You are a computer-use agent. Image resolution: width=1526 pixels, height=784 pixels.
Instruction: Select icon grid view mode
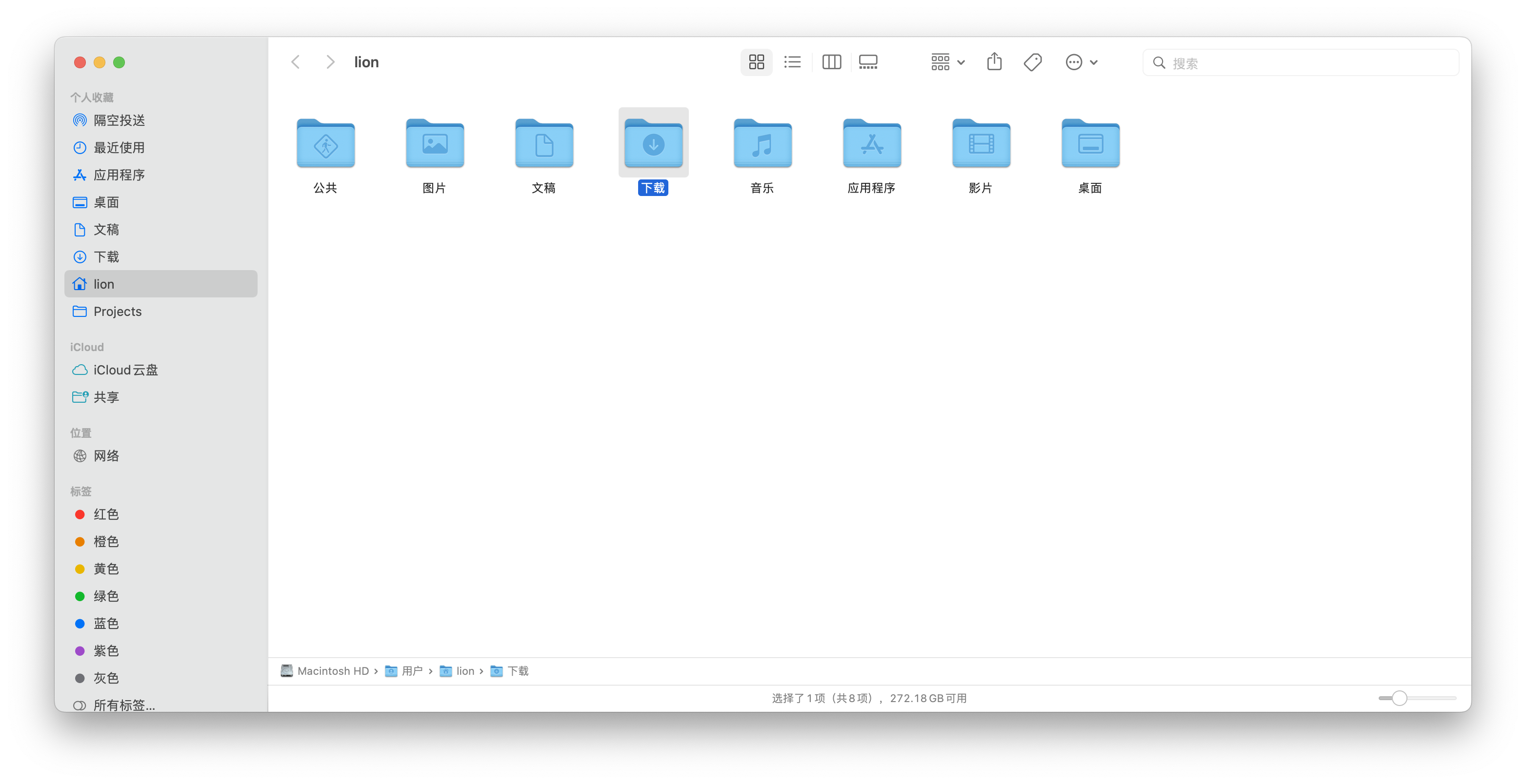[x=757, y=62]
